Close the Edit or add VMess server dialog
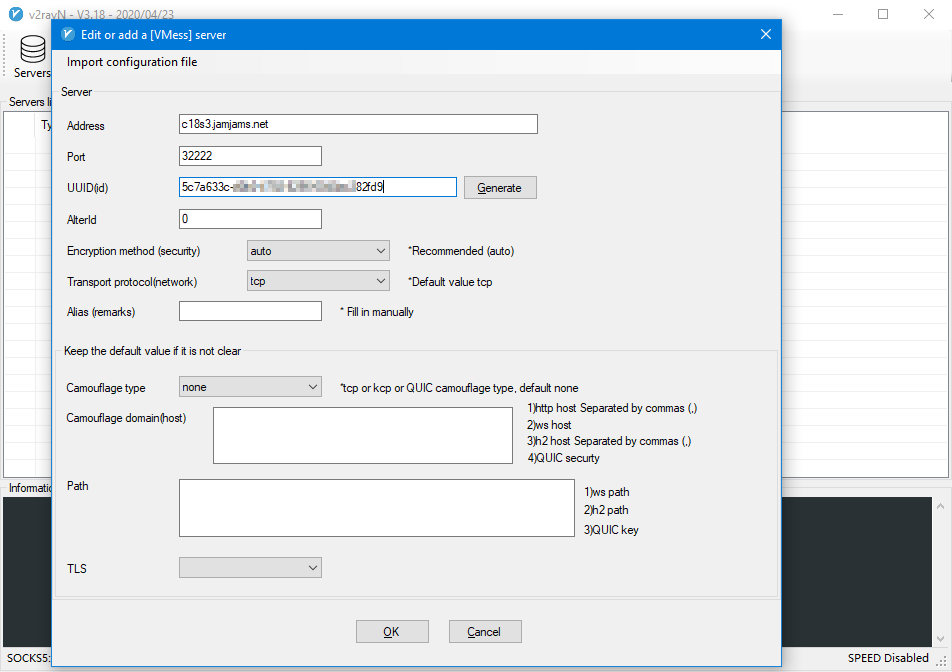The height and width of the screenshot is (672, 952). (x=766, y=35)
